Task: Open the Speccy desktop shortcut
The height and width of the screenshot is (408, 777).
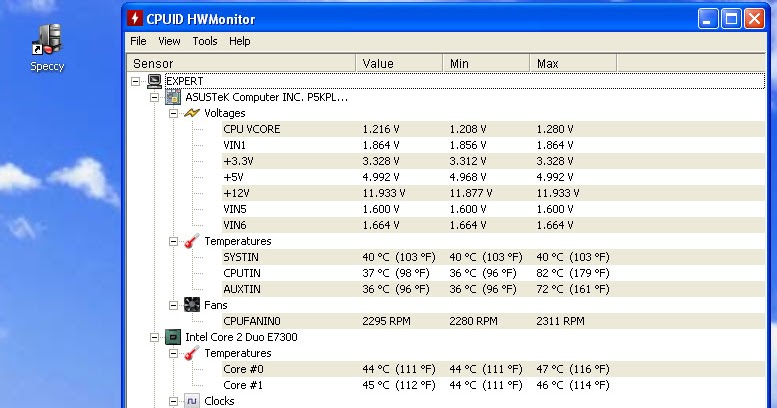Action: (47, 48)
